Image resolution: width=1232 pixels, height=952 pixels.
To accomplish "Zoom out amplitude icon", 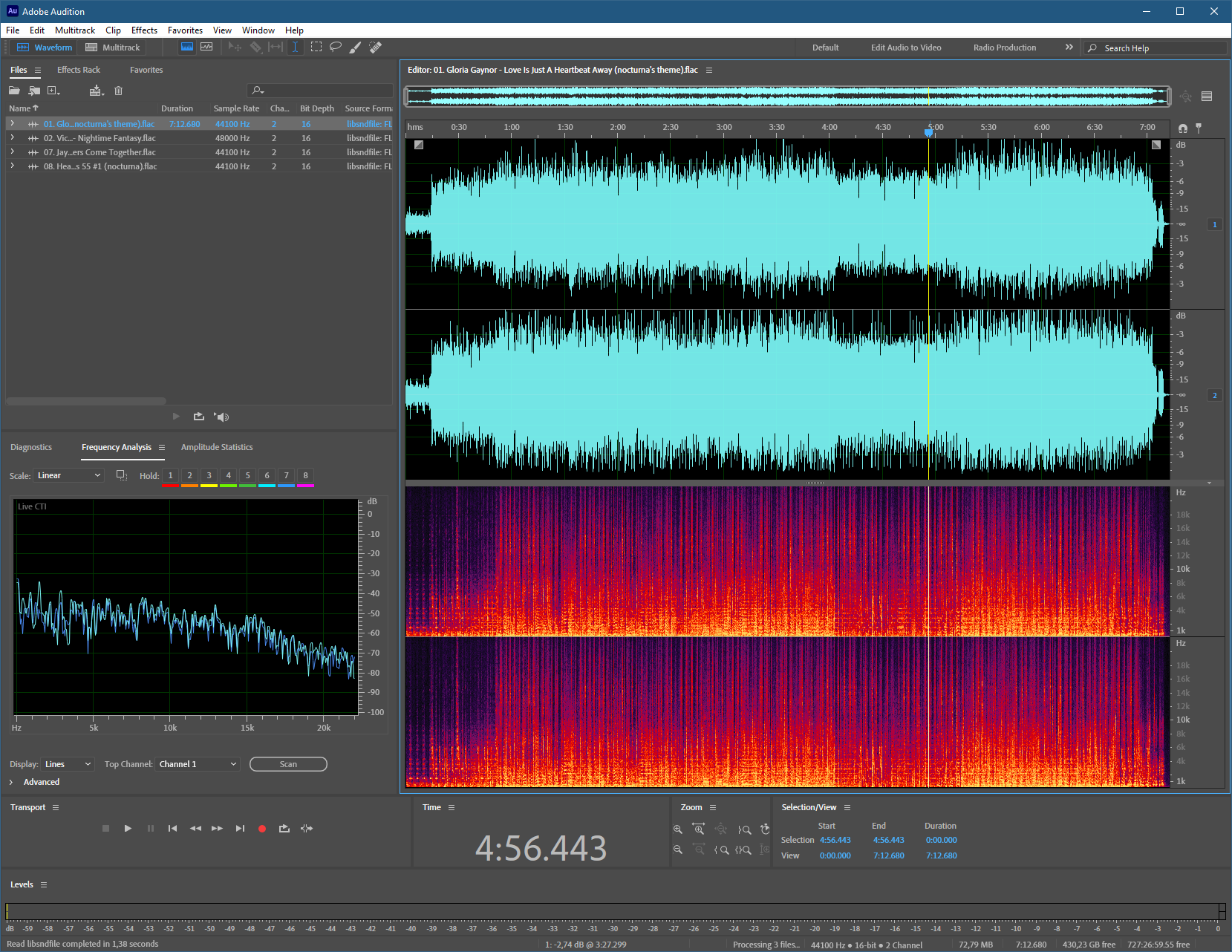I will [x=677, y=850].
